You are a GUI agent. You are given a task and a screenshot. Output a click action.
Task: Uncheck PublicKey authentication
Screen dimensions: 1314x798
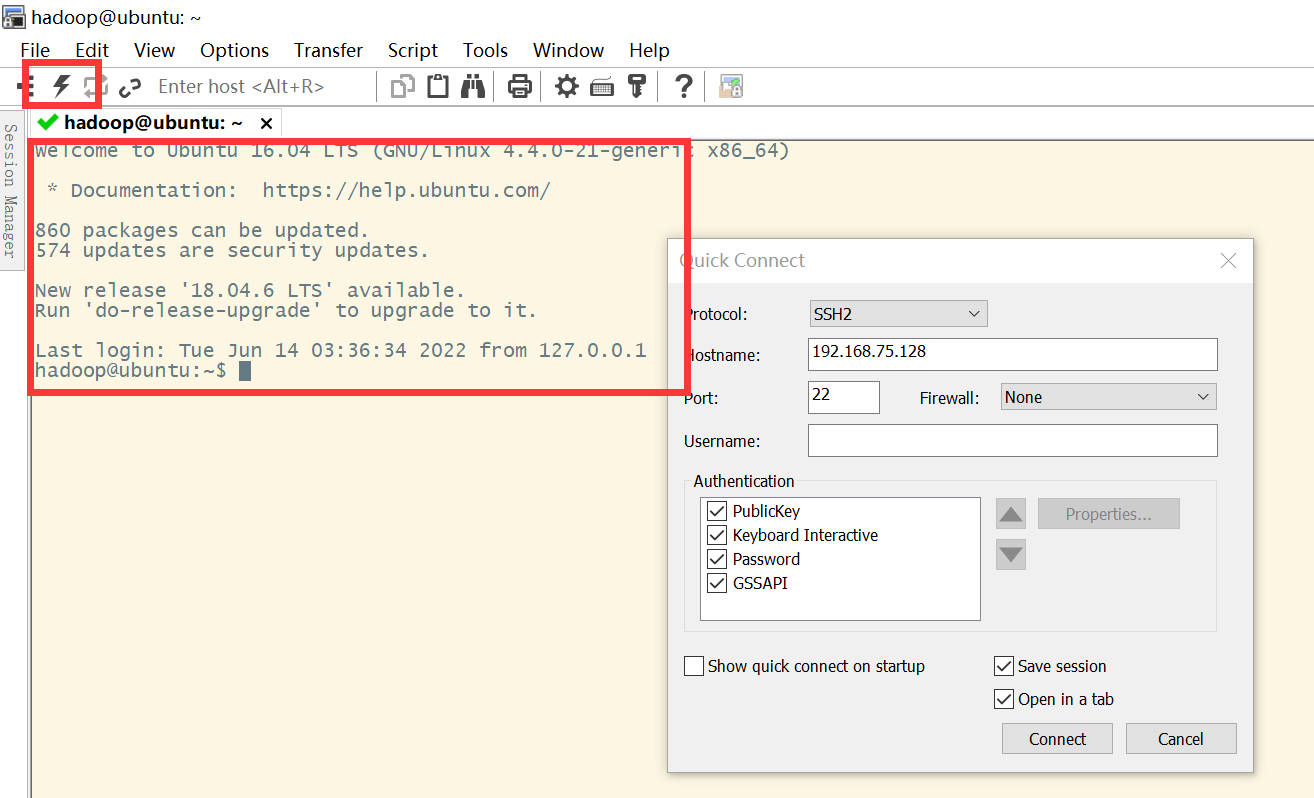point(717,511)
